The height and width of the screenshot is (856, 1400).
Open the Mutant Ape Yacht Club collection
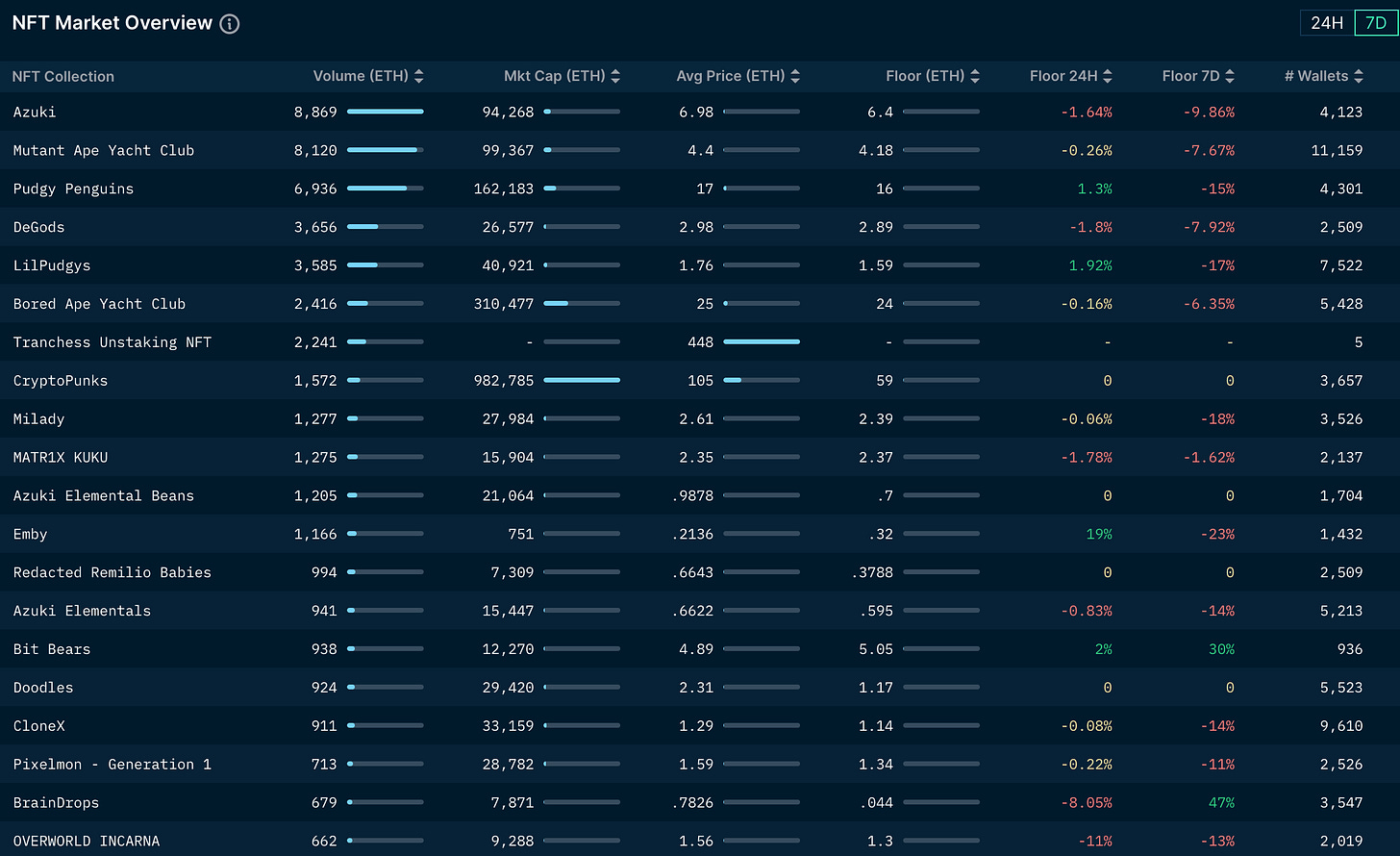(104, 150)
